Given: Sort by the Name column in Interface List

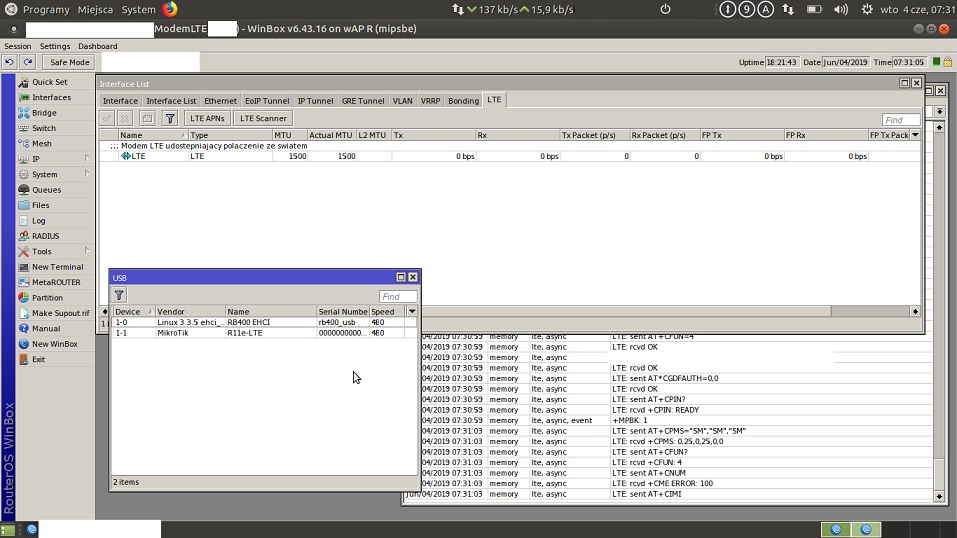Looking at the screenshot, I should [153, 135].
